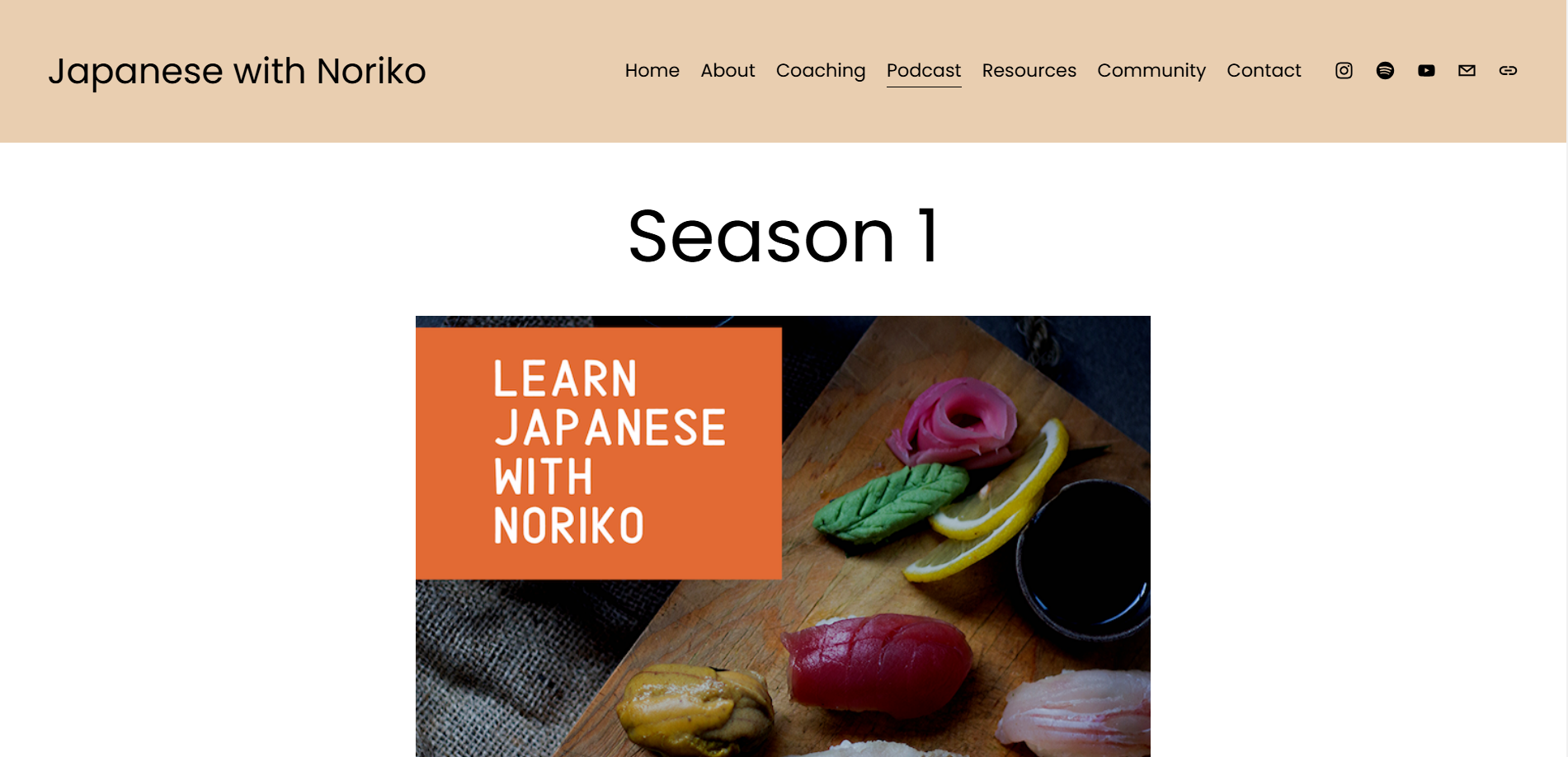Image resolution: width=1568 pixels, height=757 pixels.
Task: Click the Season 1 heading
Action: [783, 237]
